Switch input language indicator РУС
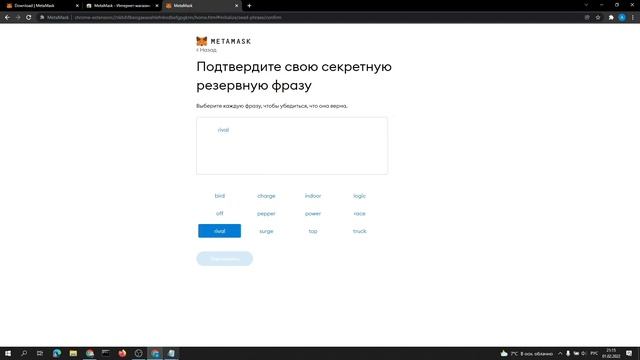Viewport: 640px width, 360px height. (x=594, y=353)
